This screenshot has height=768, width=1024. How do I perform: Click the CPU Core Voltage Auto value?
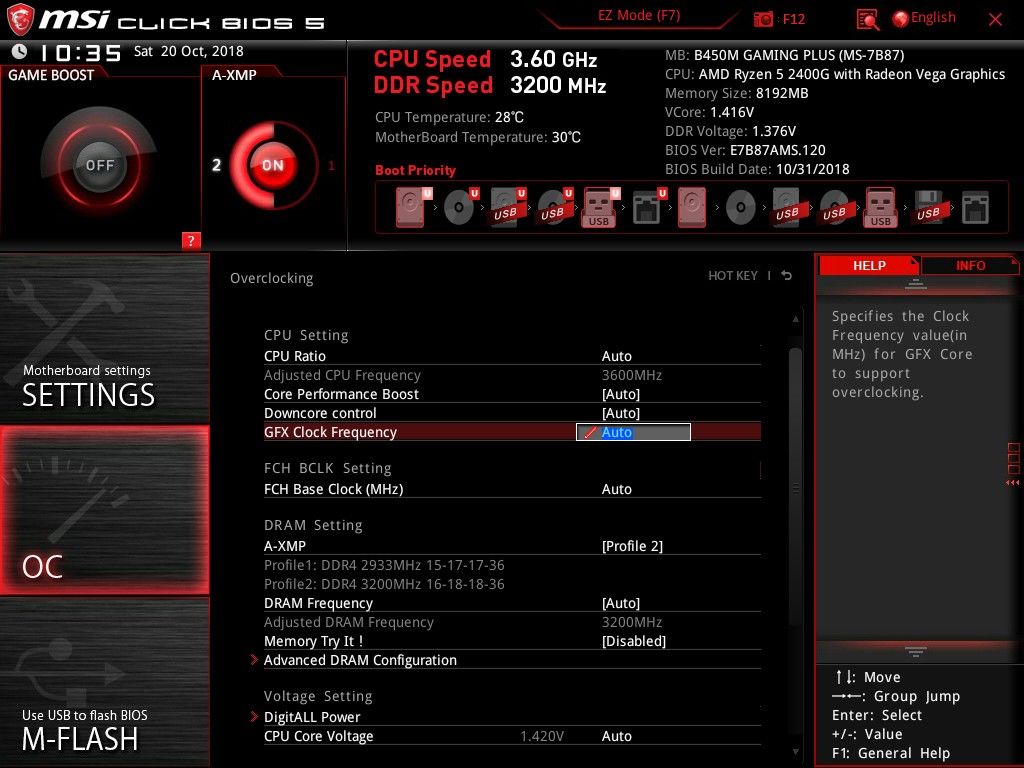[616, 736]
